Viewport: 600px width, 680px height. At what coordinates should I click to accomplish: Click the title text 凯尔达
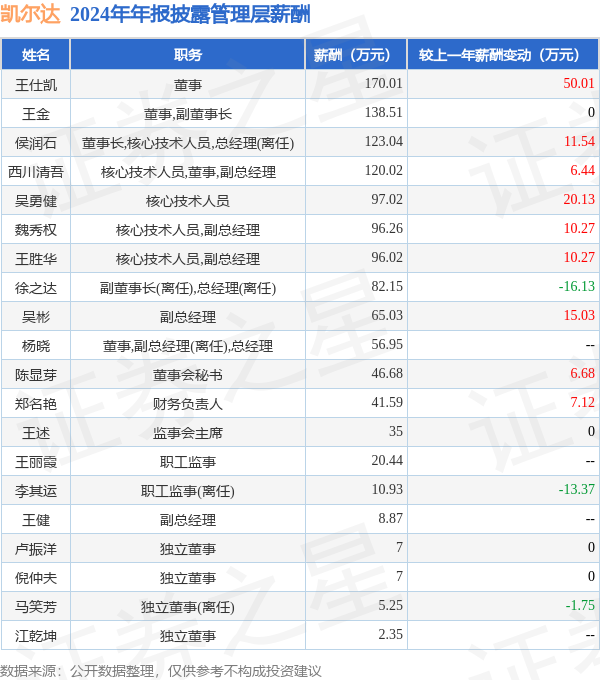tap(30, 14)
